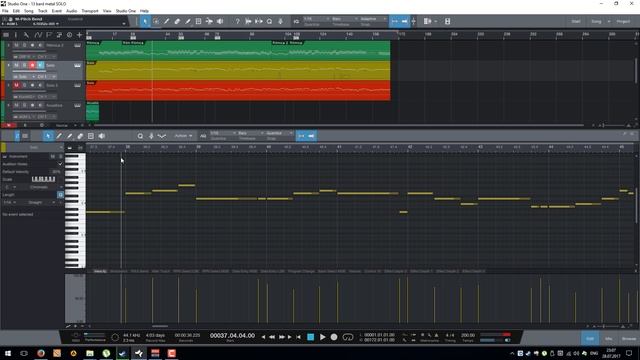Open the scale root key dropdown

click(x=10, y=187)
